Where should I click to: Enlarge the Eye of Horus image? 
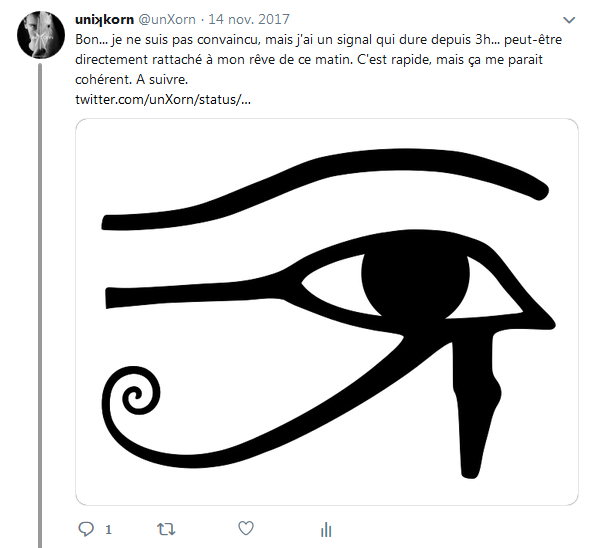tap(327, 312)
